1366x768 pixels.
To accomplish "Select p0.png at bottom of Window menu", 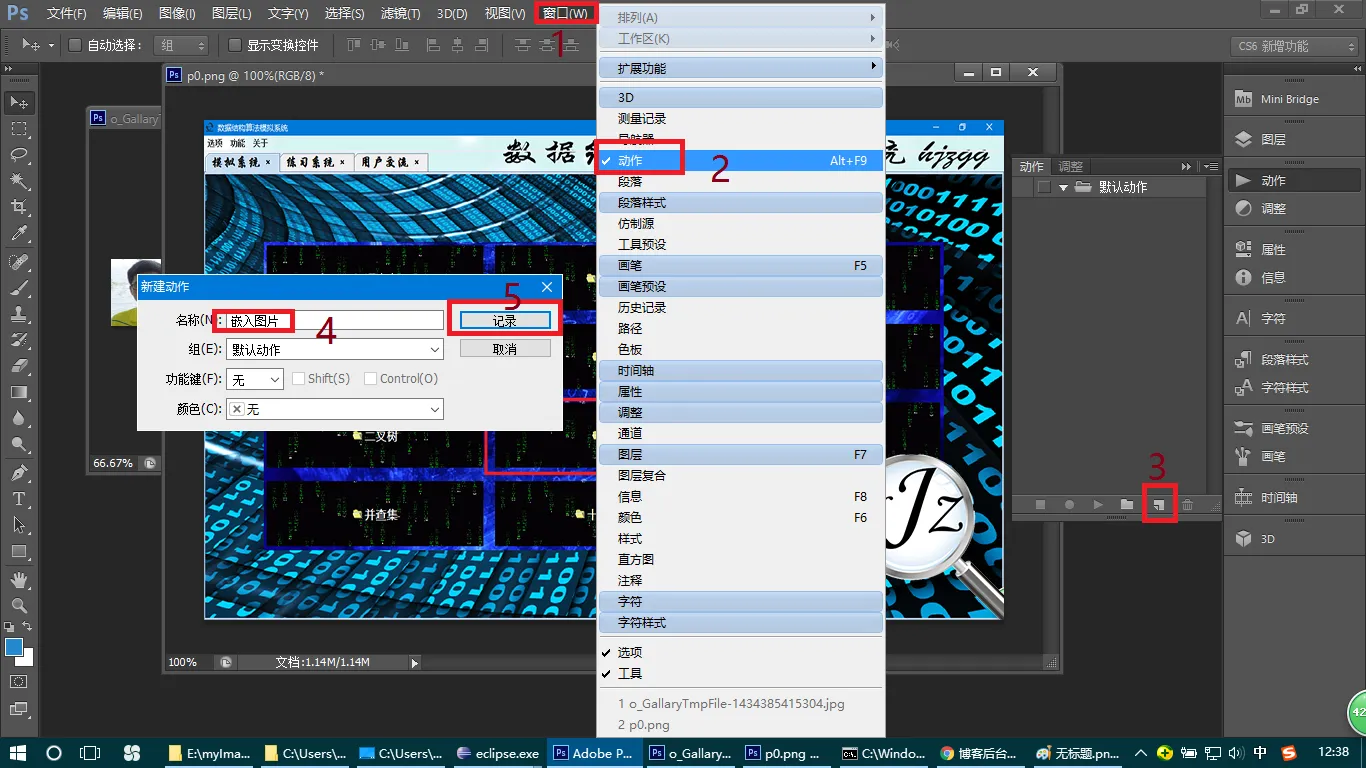I will pos(740,724).
